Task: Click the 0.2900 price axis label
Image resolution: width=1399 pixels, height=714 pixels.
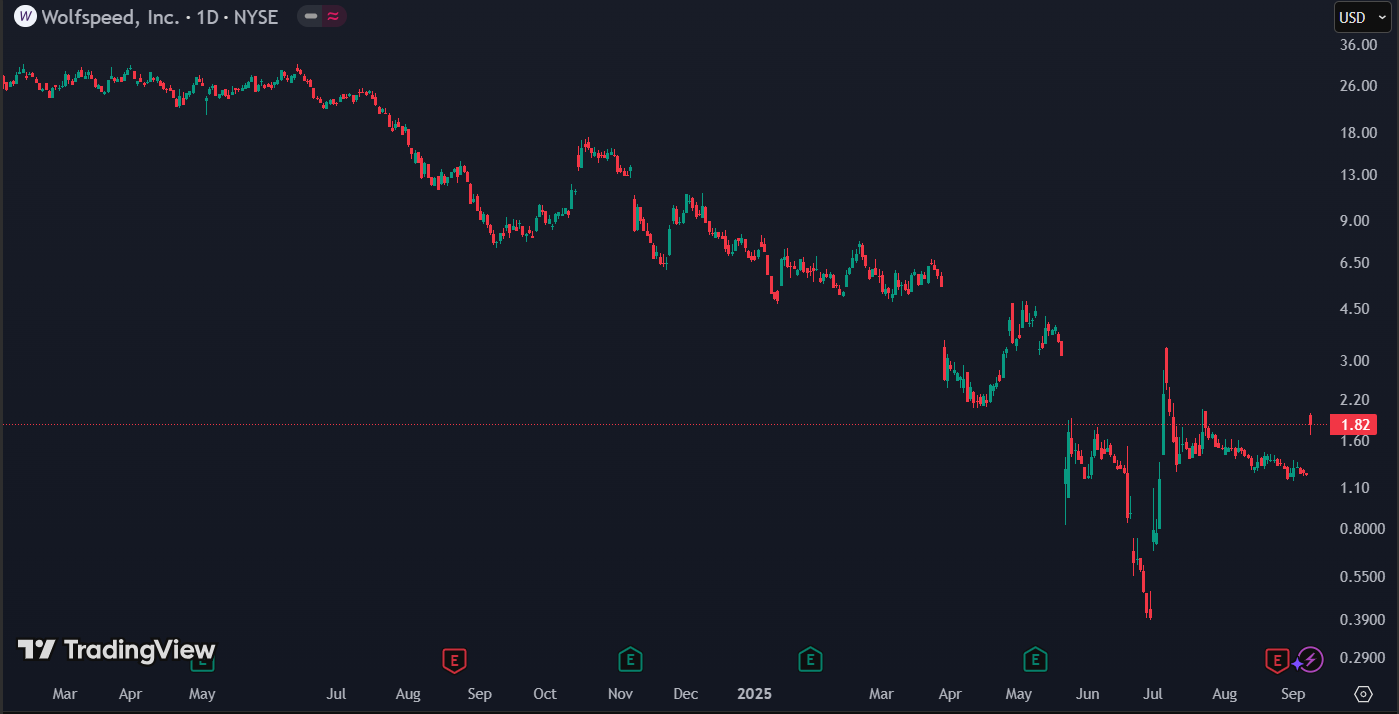Action: pos(1362,658)
